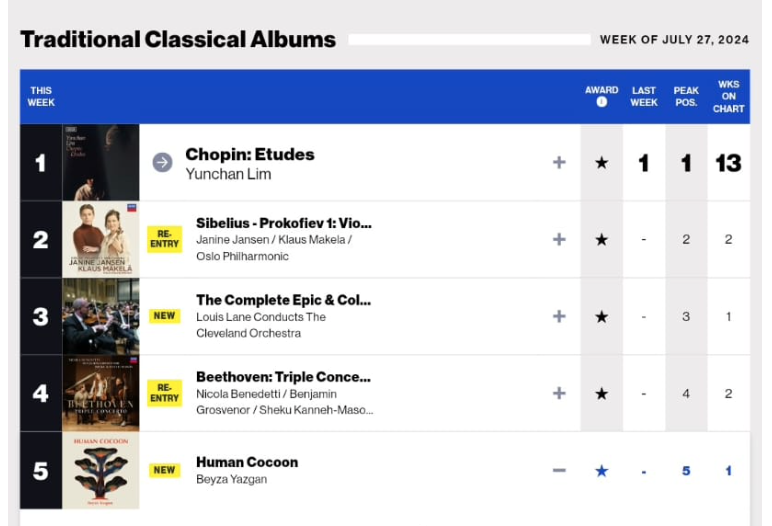772x526 pixels.
Task: Collapse the Human Cocoon row with minus
Action: click(559, 470)
